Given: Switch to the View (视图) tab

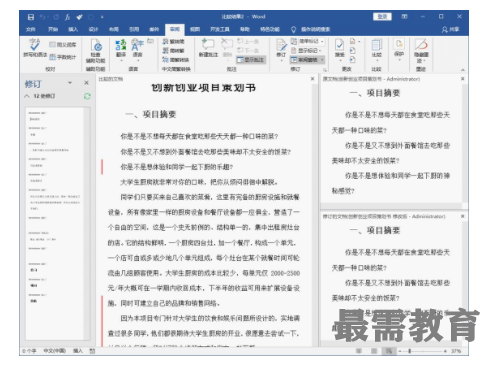Looking at the screenshot, I should (195, 29).
